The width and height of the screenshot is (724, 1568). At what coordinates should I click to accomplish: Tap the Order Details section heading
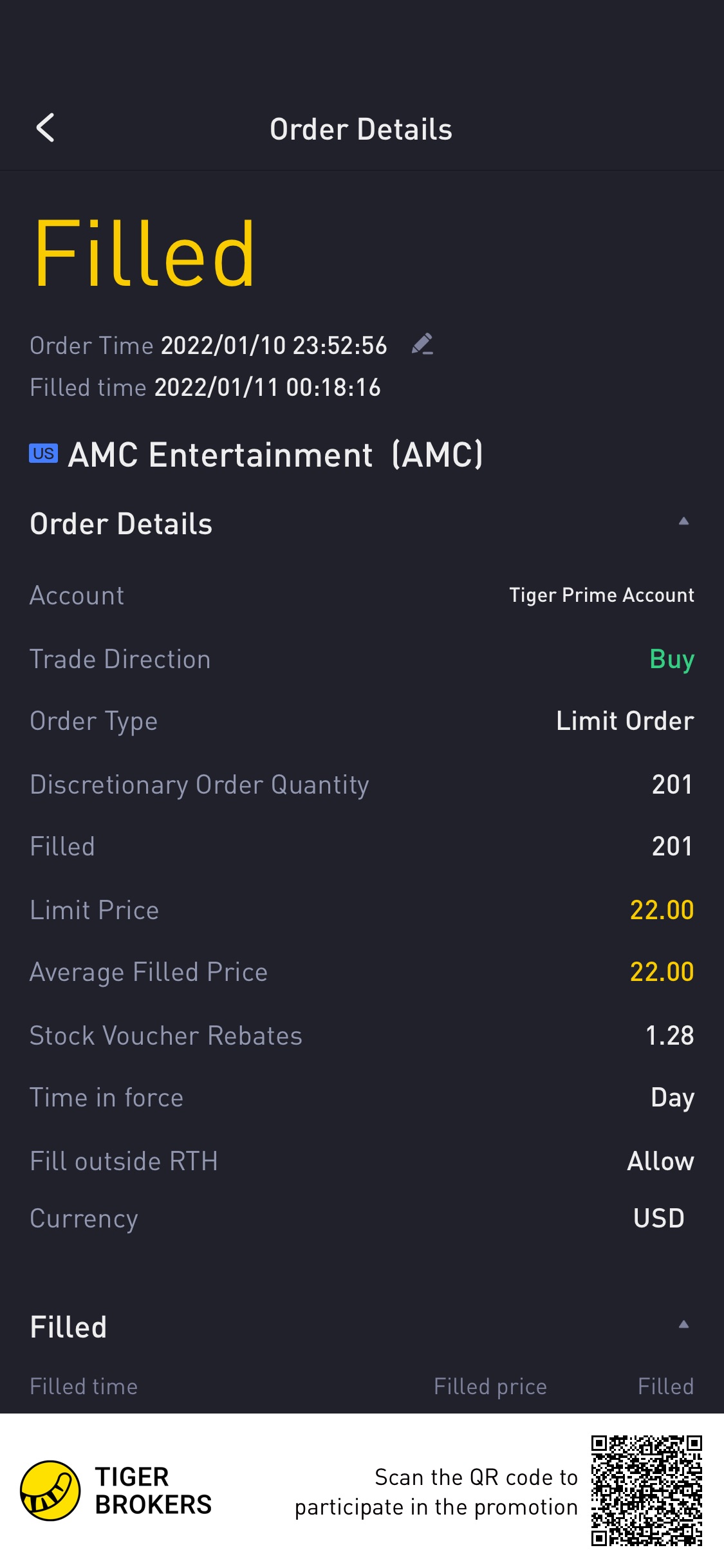tap(121, 524)
